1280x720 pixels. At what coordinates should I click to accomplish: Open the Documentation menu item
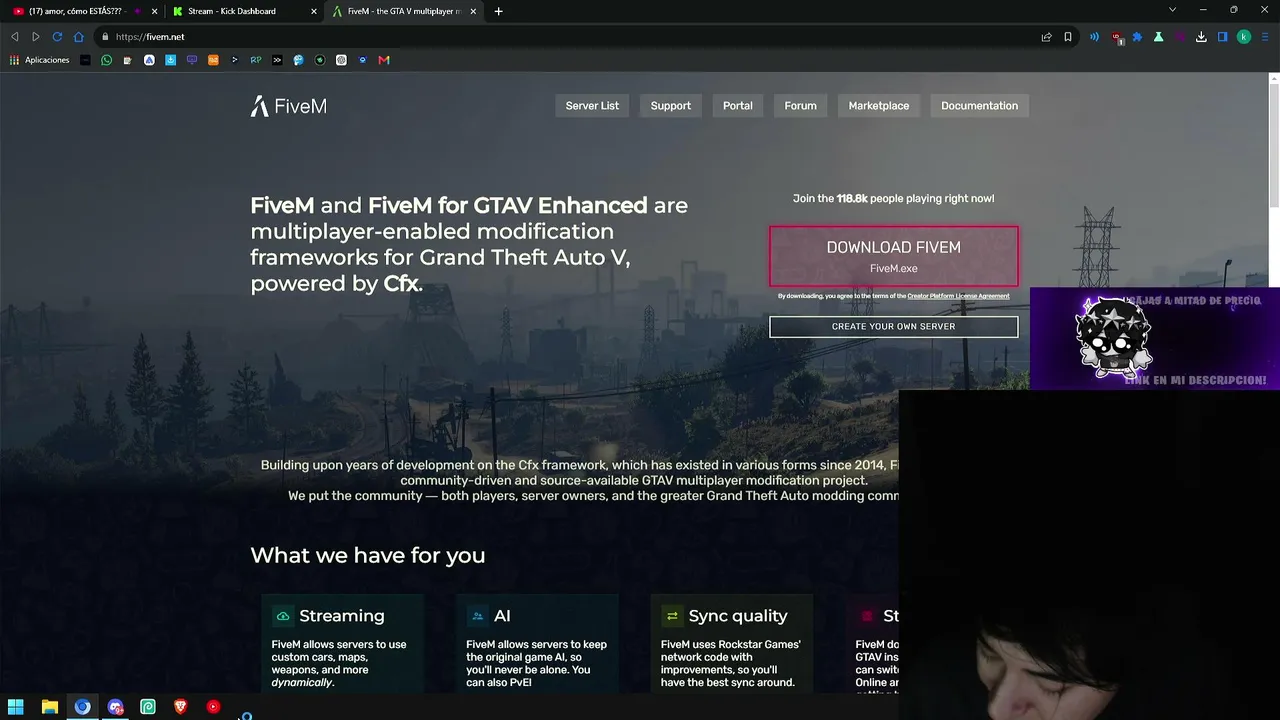(979, 106)
